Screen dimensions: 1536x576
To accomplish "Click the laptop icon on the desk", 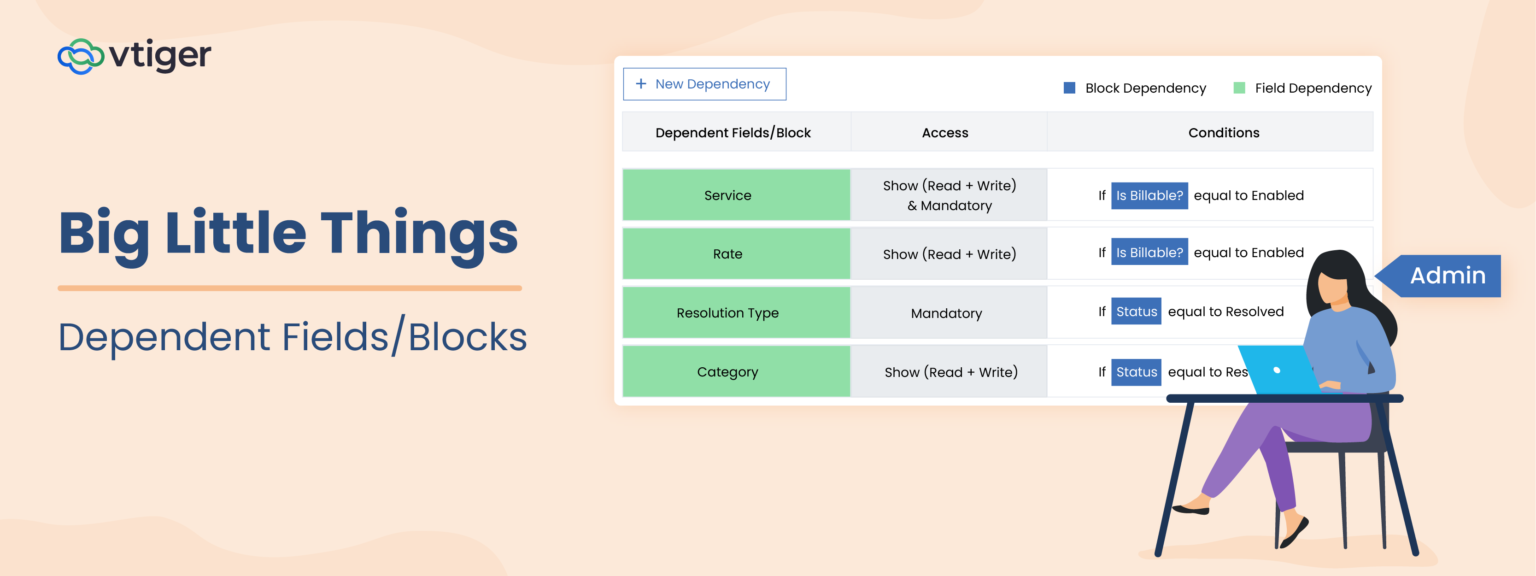I will click(x=1278, y=370).
